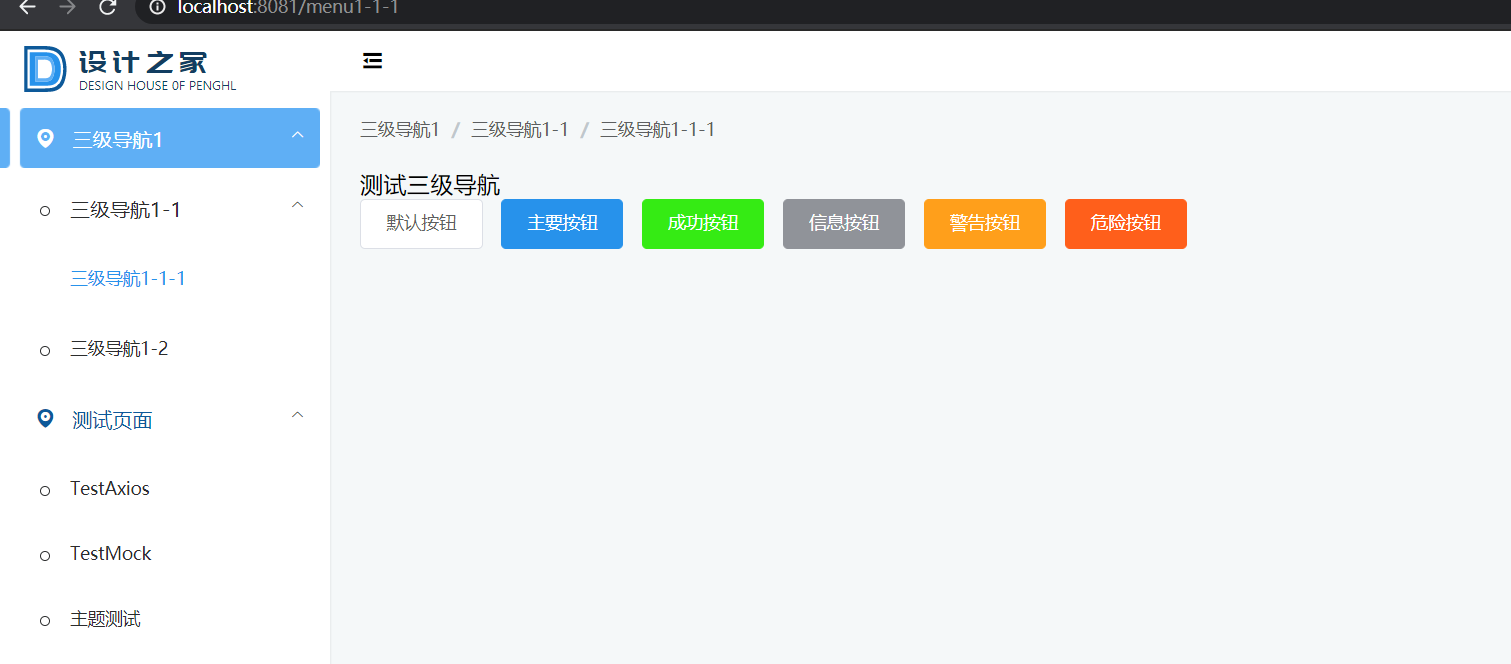Click the circle bullet icon beside TestAxios
1511x664 pixels.
click(x=44, y=490)
